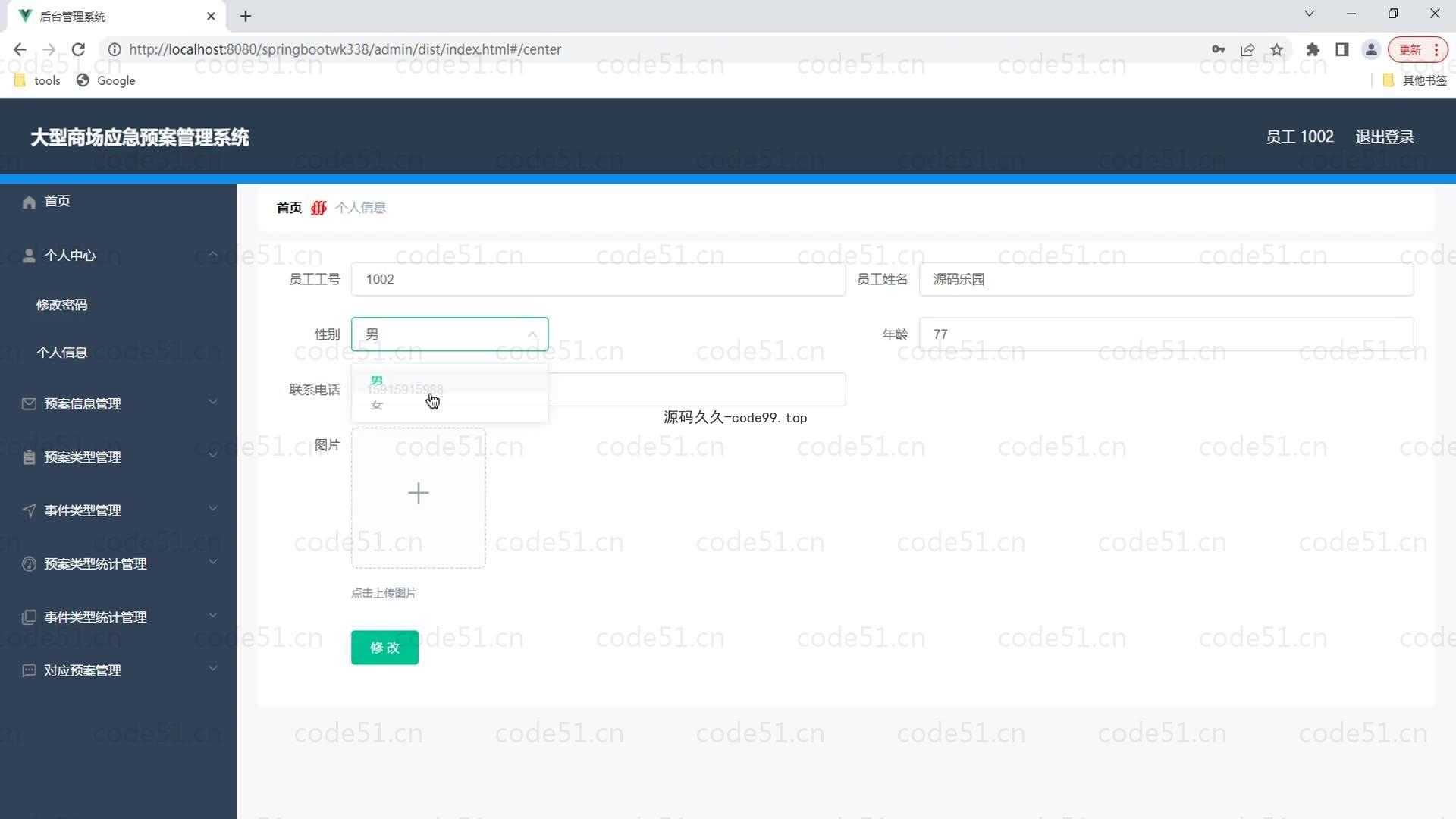Click the paper-plane icon of 事件类型管理
Image resolution: width=1456 pixels, height=819 pixels.
click(x=29, y=510)
